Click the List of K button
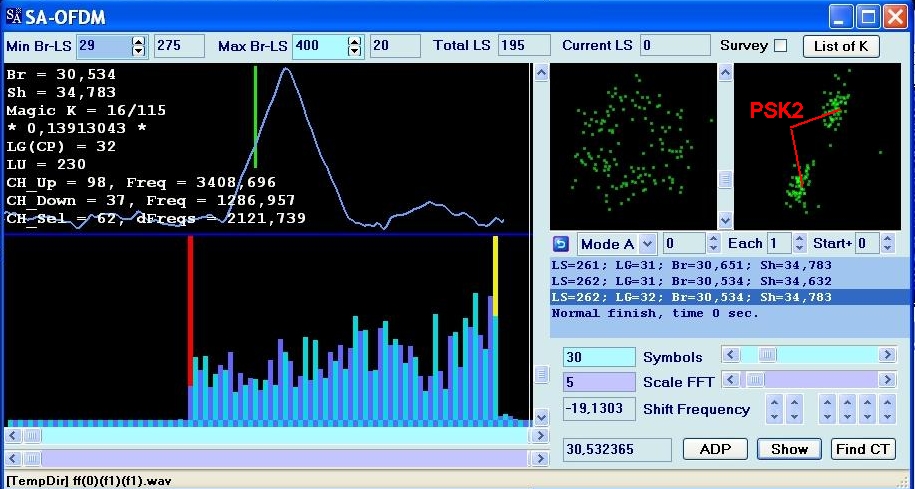915x489 pixels. pyautogui.click(x=841, y=46)
